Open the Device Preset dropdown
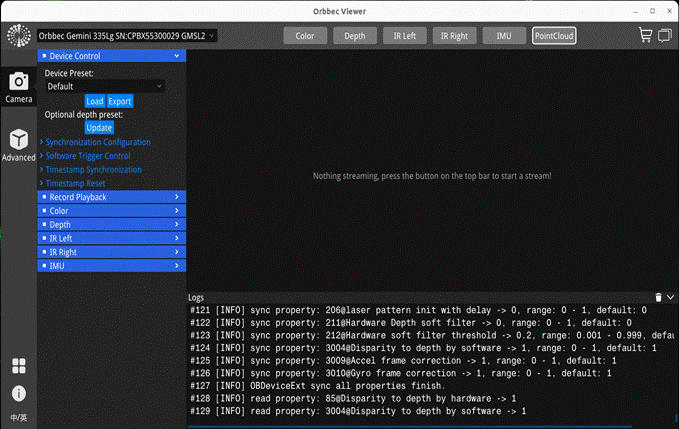 [x=105, y=86]
